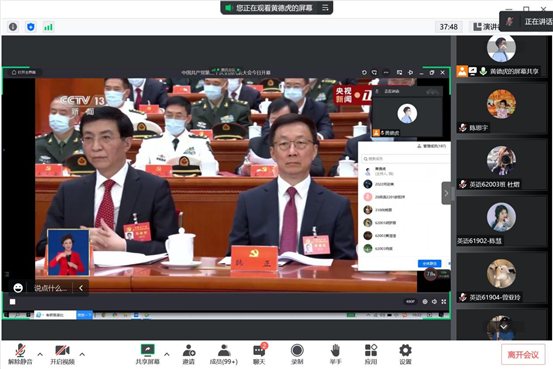Raise hand with 举手 icon
The height and width of the screenshot is (369, 553).
coord(335,354)
